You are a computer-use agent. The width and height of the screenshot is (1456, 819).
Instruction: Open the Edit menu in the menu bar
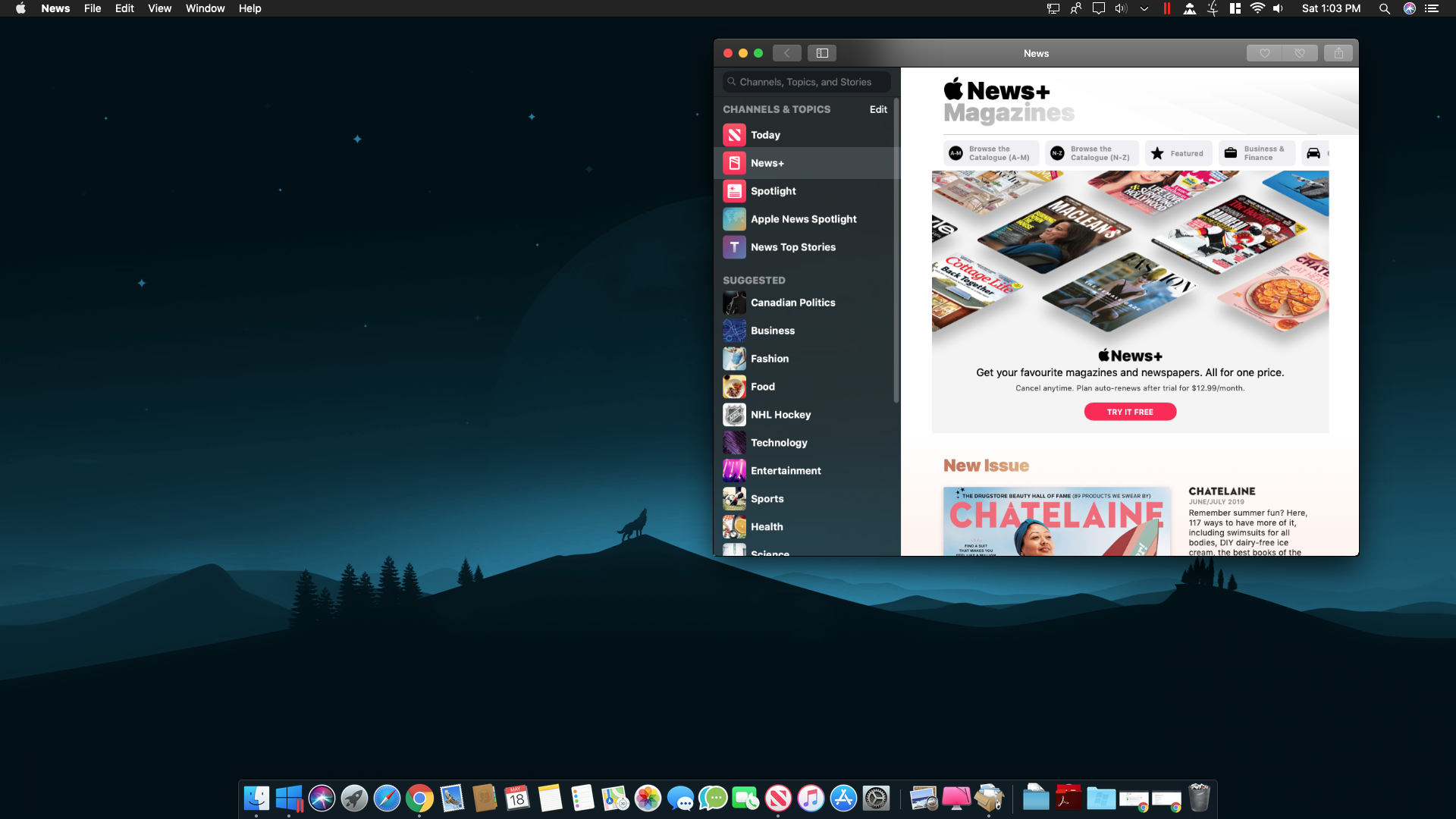(124, 8)
